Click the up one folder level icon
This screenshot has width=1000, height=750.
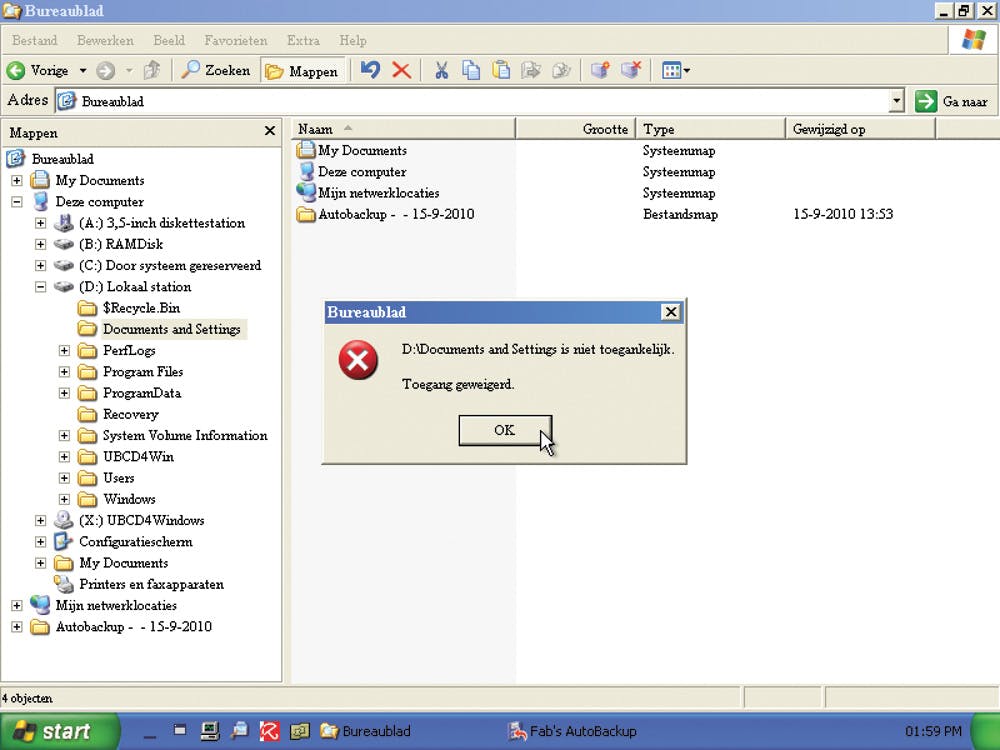152,70
